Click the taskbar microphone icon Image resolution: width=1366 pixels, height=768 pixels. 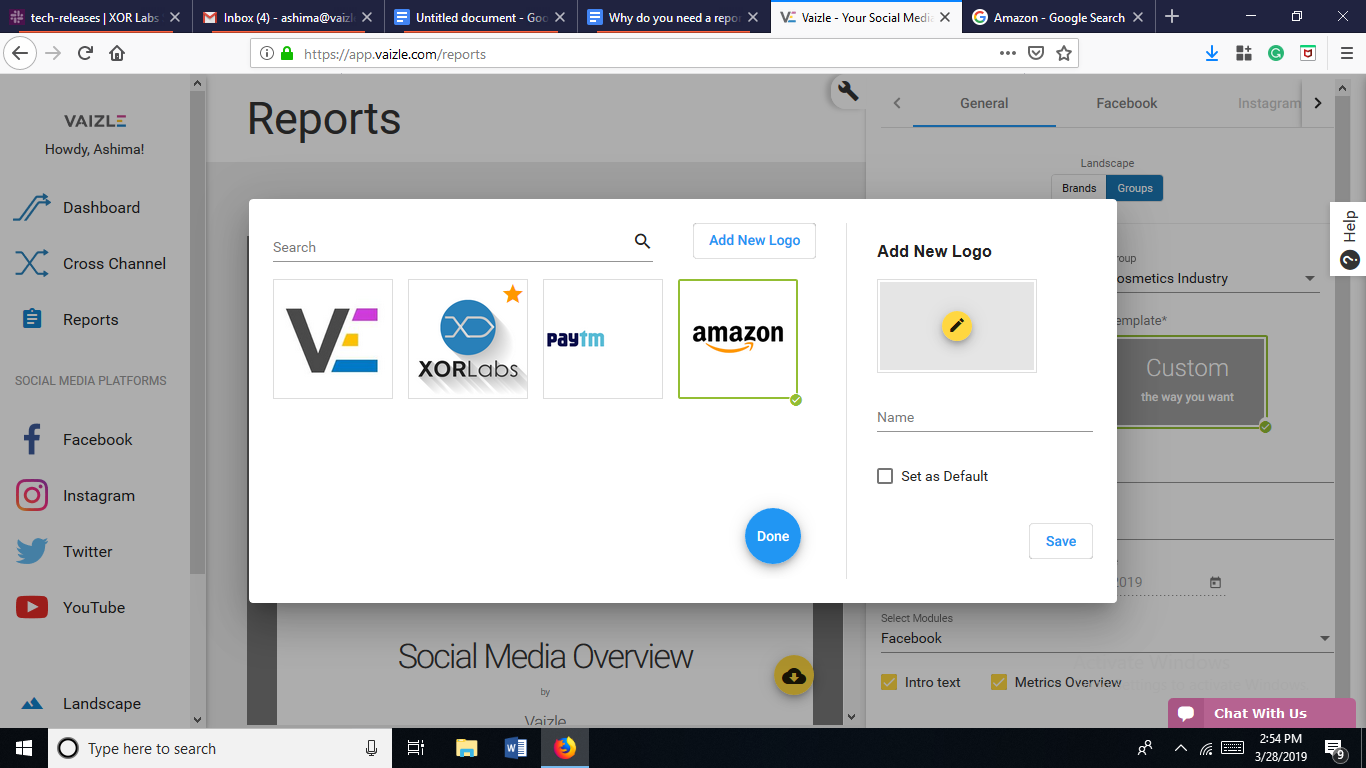(x=372, y=748)
